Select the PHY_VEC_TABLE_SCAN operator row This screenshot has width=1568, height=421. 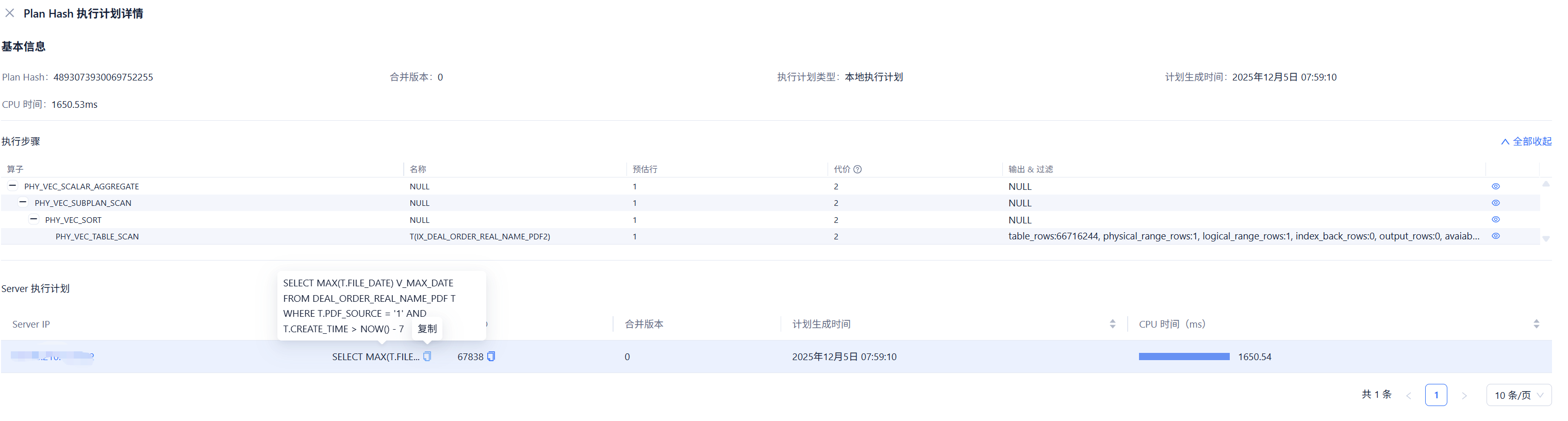pyautogui.click(x=97, y=236)
